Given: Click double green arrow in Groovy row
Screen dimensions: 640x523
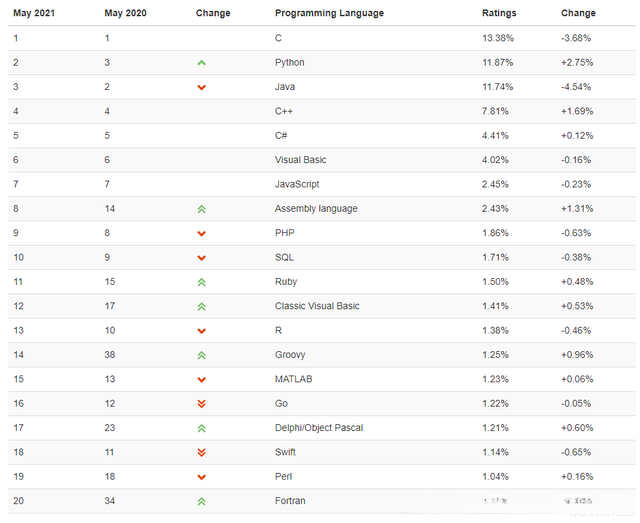Looking at the screenshot, I should click(x=202, y=355).
